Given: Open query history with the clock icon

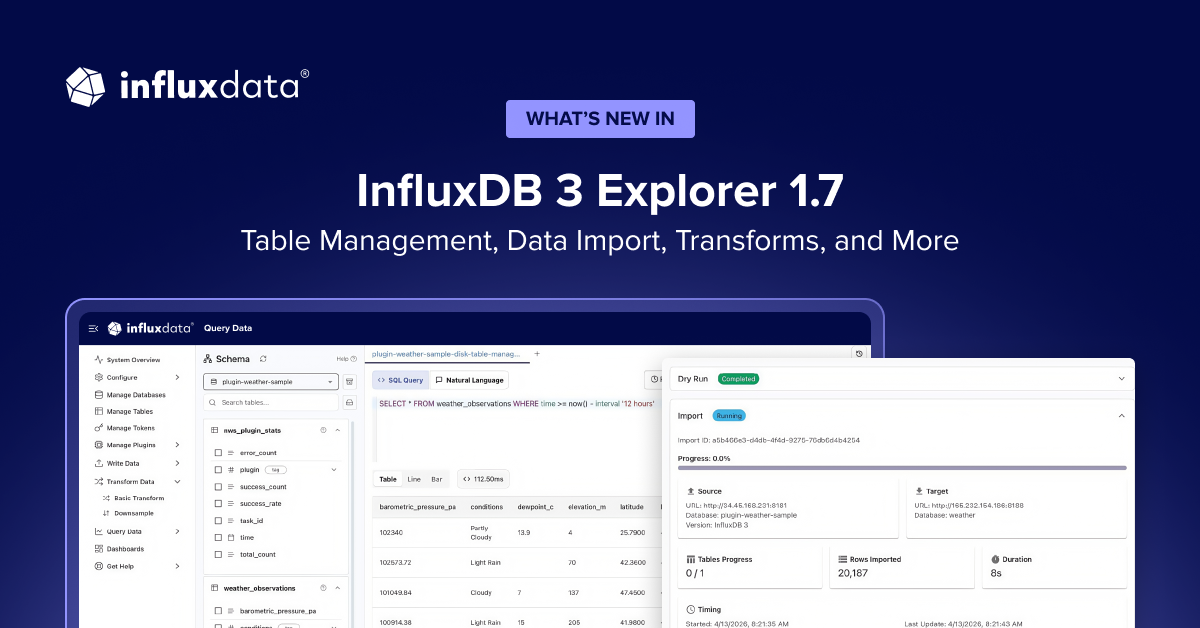Looking at the screenshot, I should coord(859,354).
